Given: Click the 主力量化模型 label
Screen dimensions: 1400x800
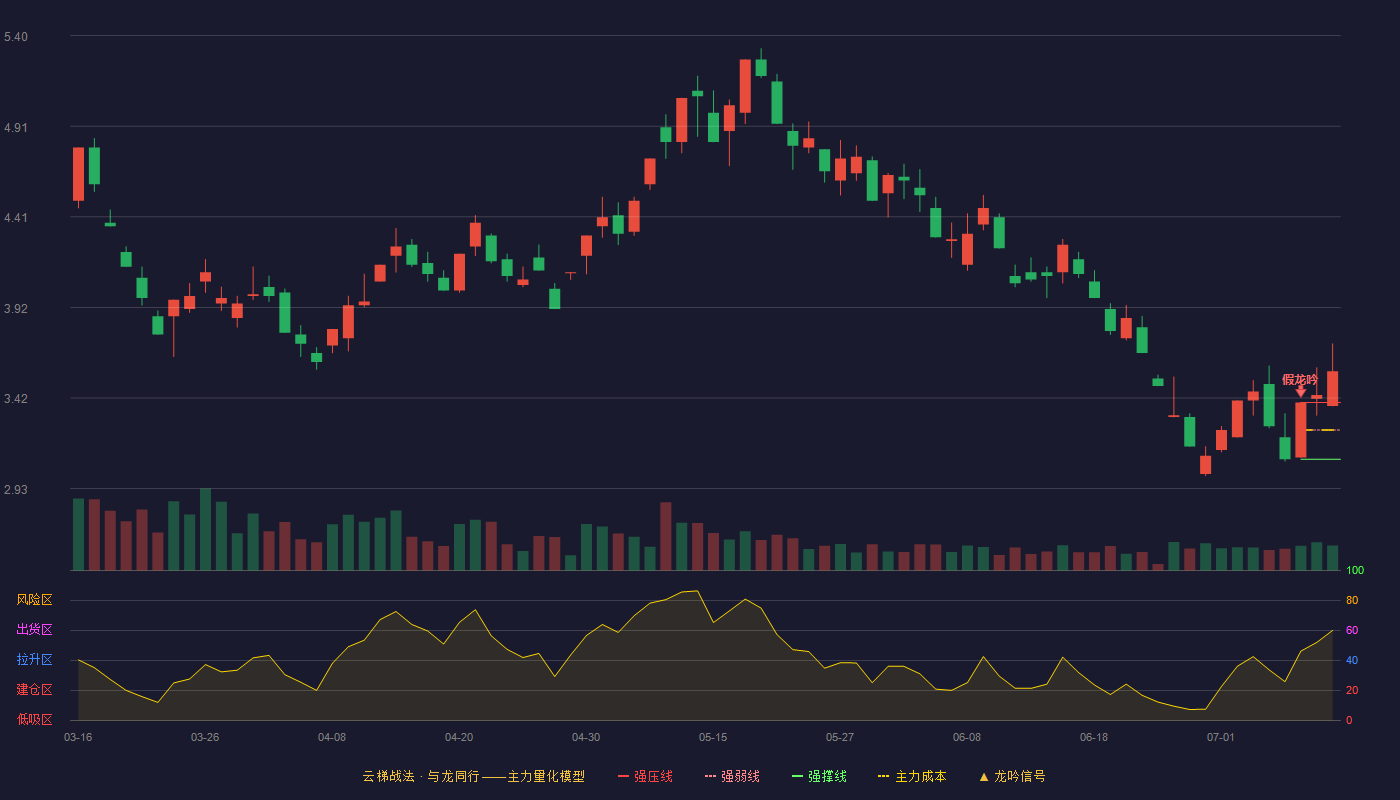Looking at the screenshot, I should tap(546, 776).
